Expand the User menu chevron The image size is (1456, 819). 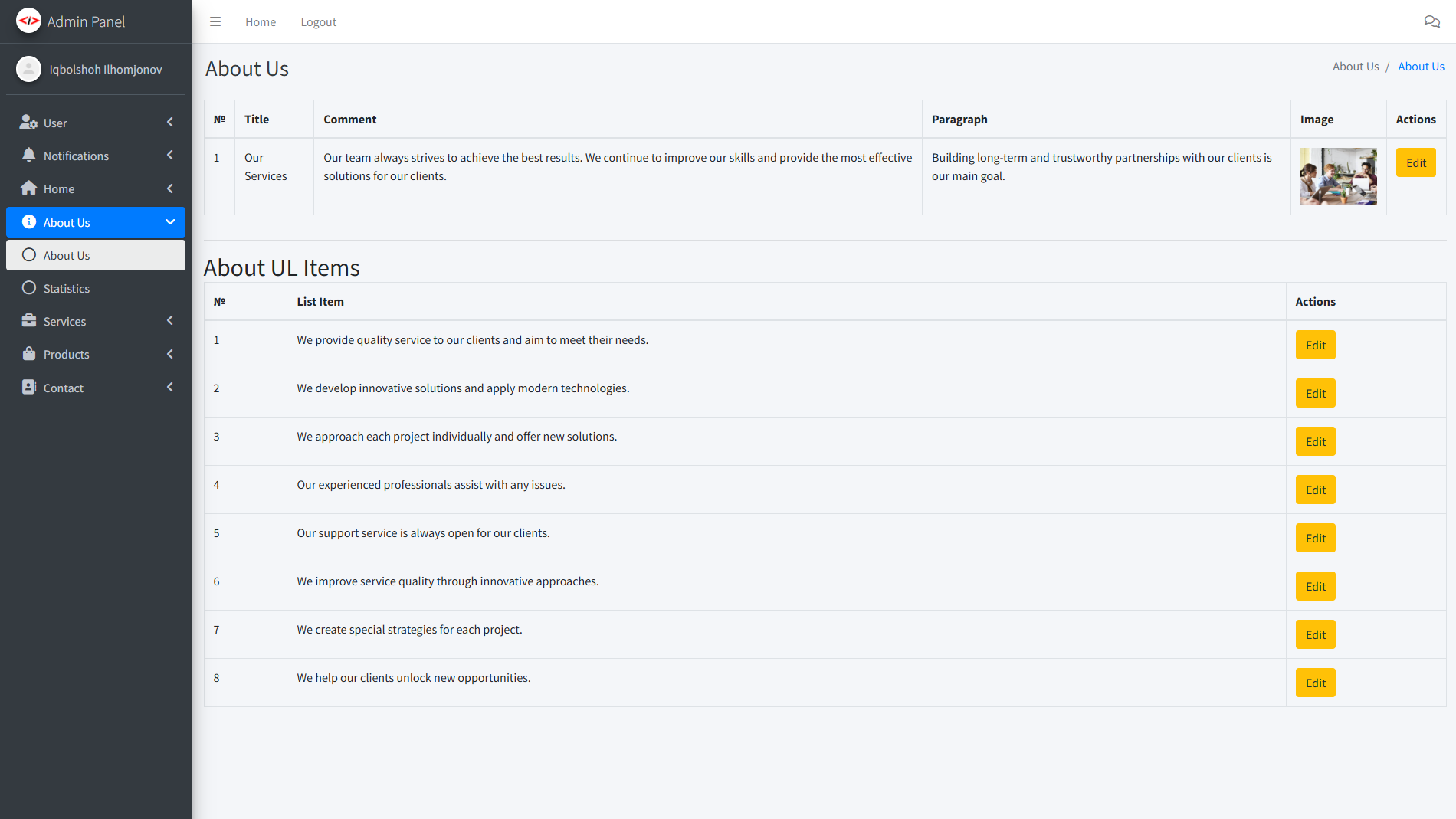[170, 123]
